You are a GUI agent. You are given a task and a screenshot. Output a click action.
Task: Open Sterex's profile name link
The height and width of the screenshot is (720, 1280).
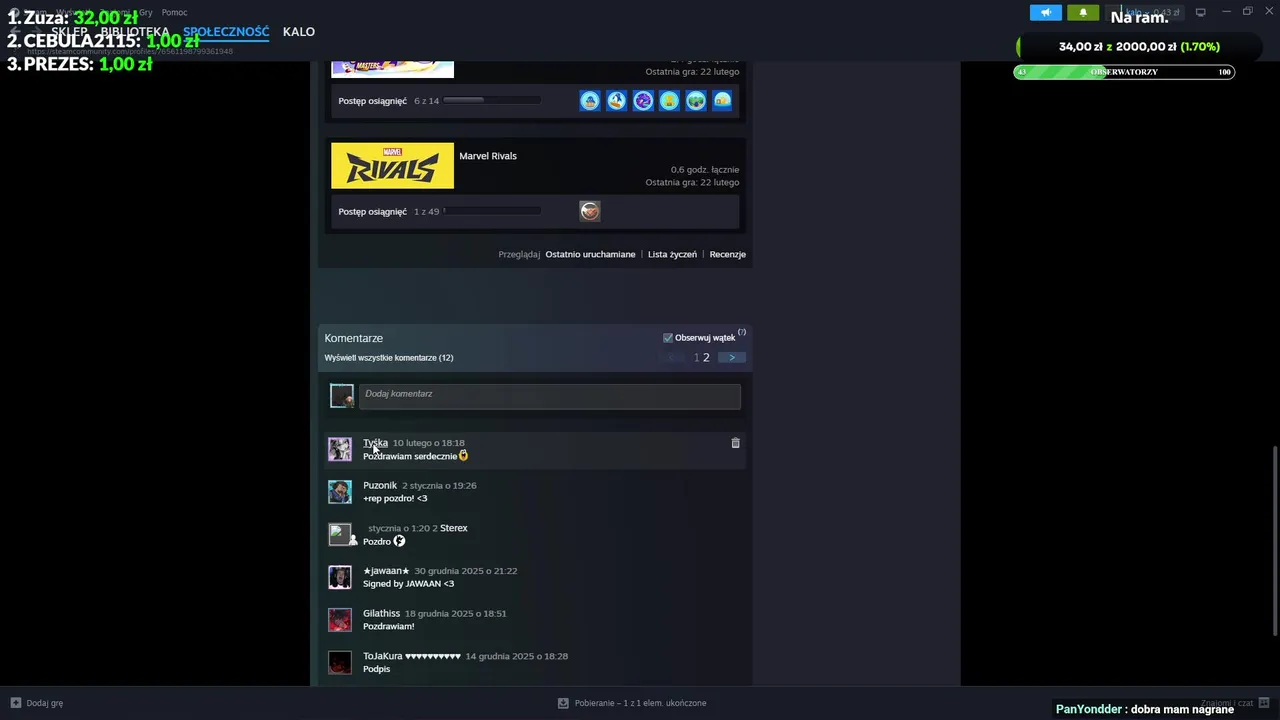(454, 528)
